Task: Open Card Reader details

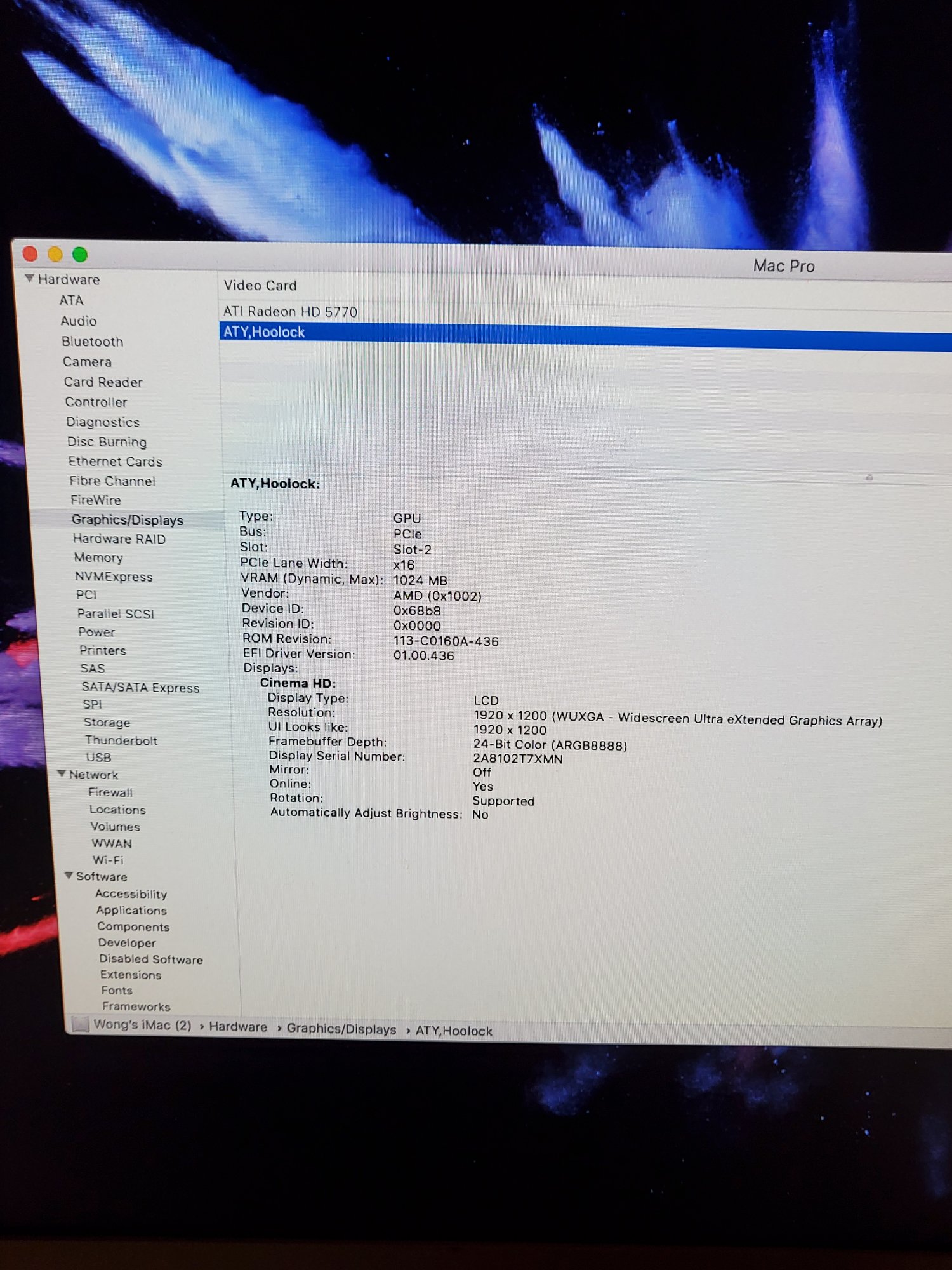Action: click(103, 382)
